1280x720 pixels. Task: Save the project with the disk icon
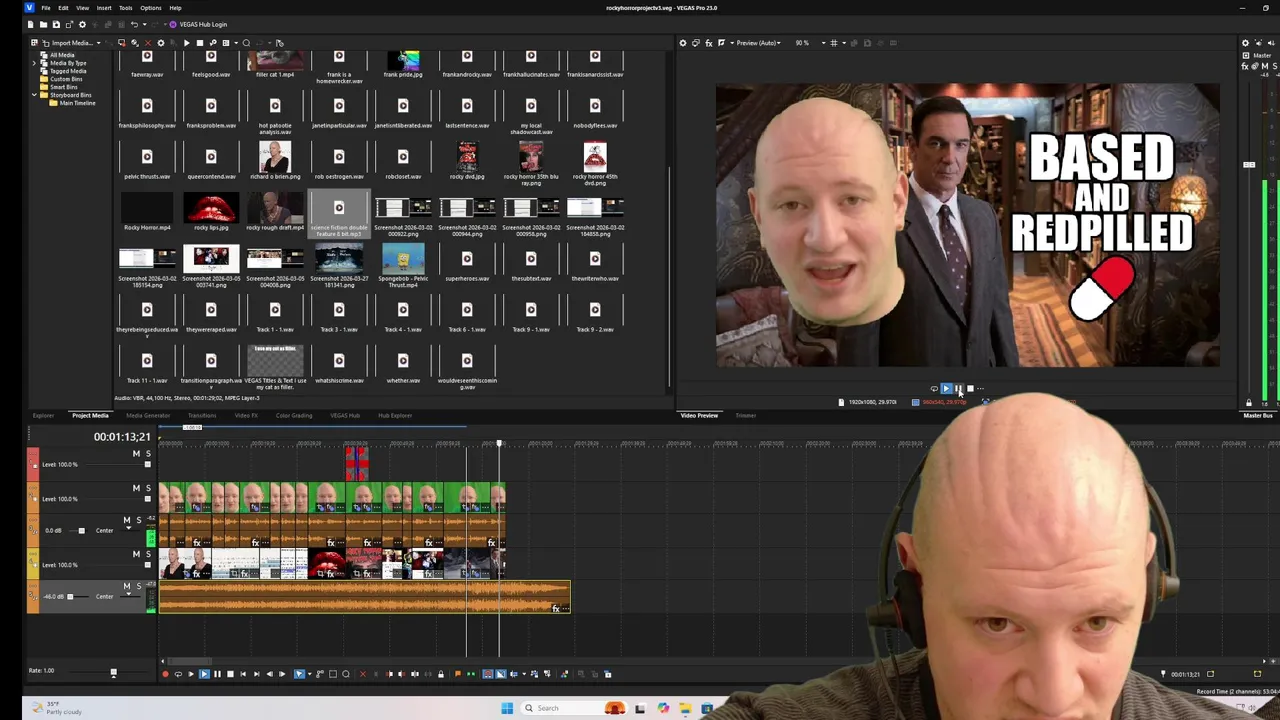56,24
